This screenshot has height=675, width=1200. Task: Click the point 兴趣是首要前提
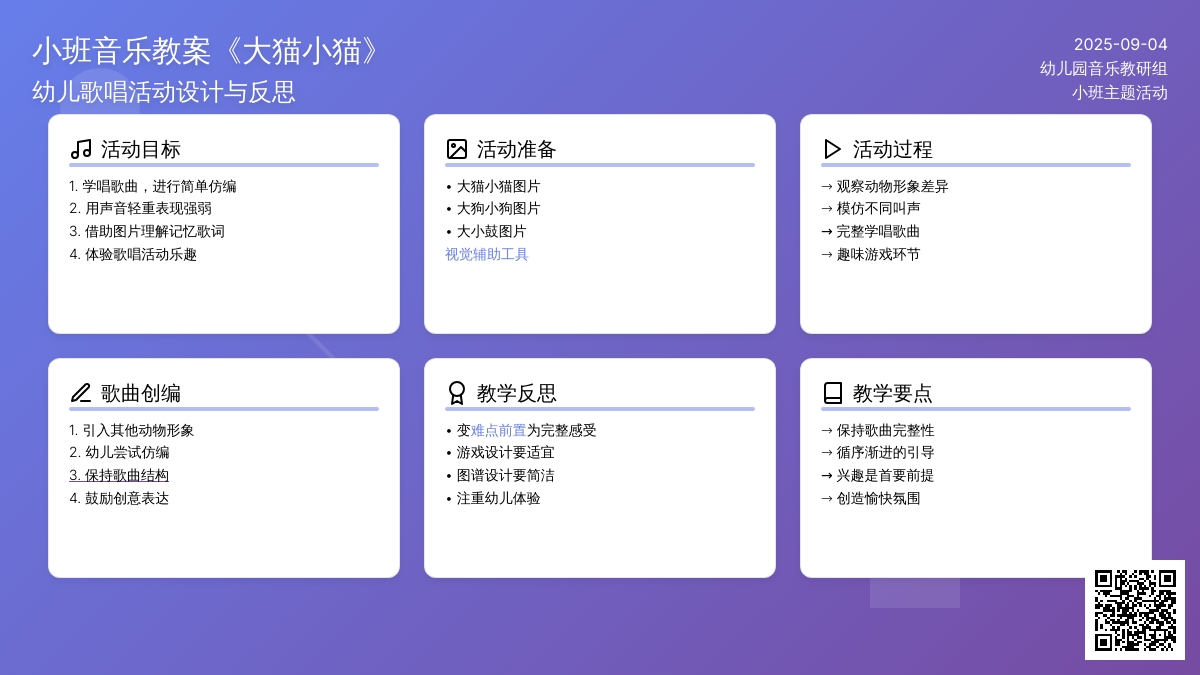pos(878,475)
